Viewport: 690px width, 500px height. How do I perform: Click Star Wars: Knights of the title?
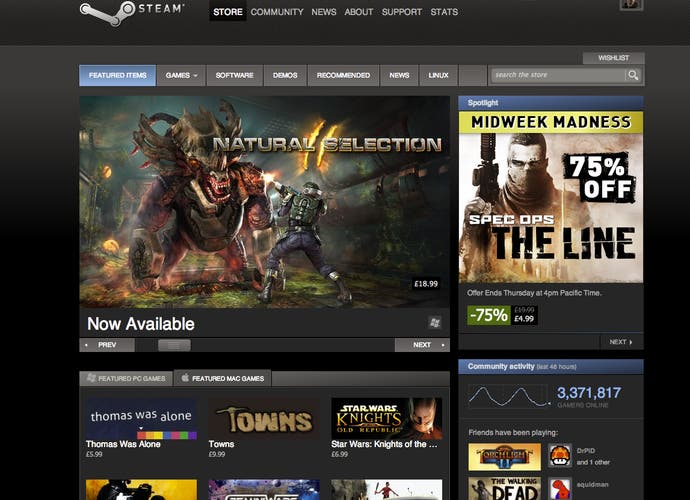coord(385,444)
